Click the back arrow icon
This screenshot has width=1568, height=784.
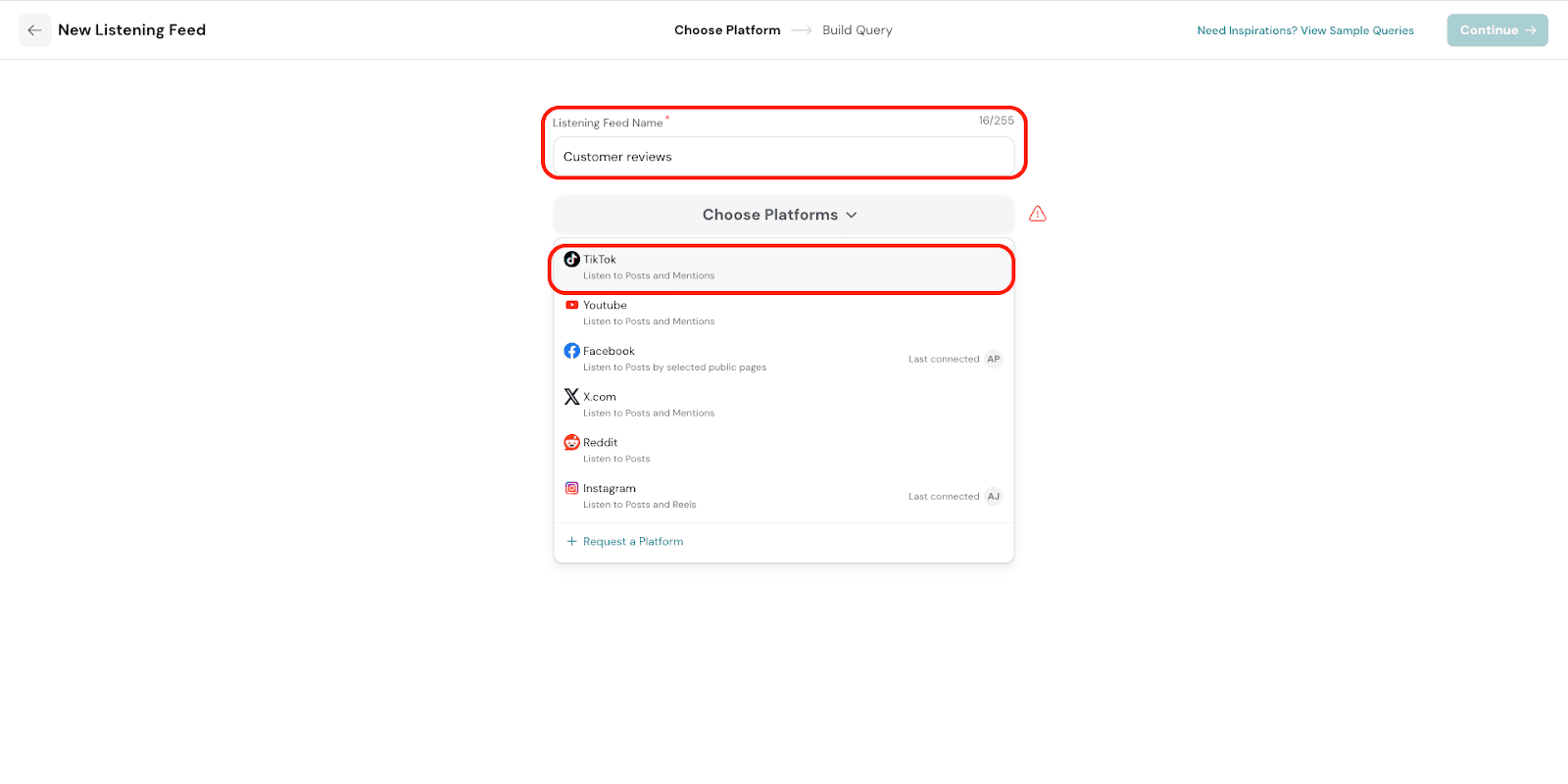point(35,30)
